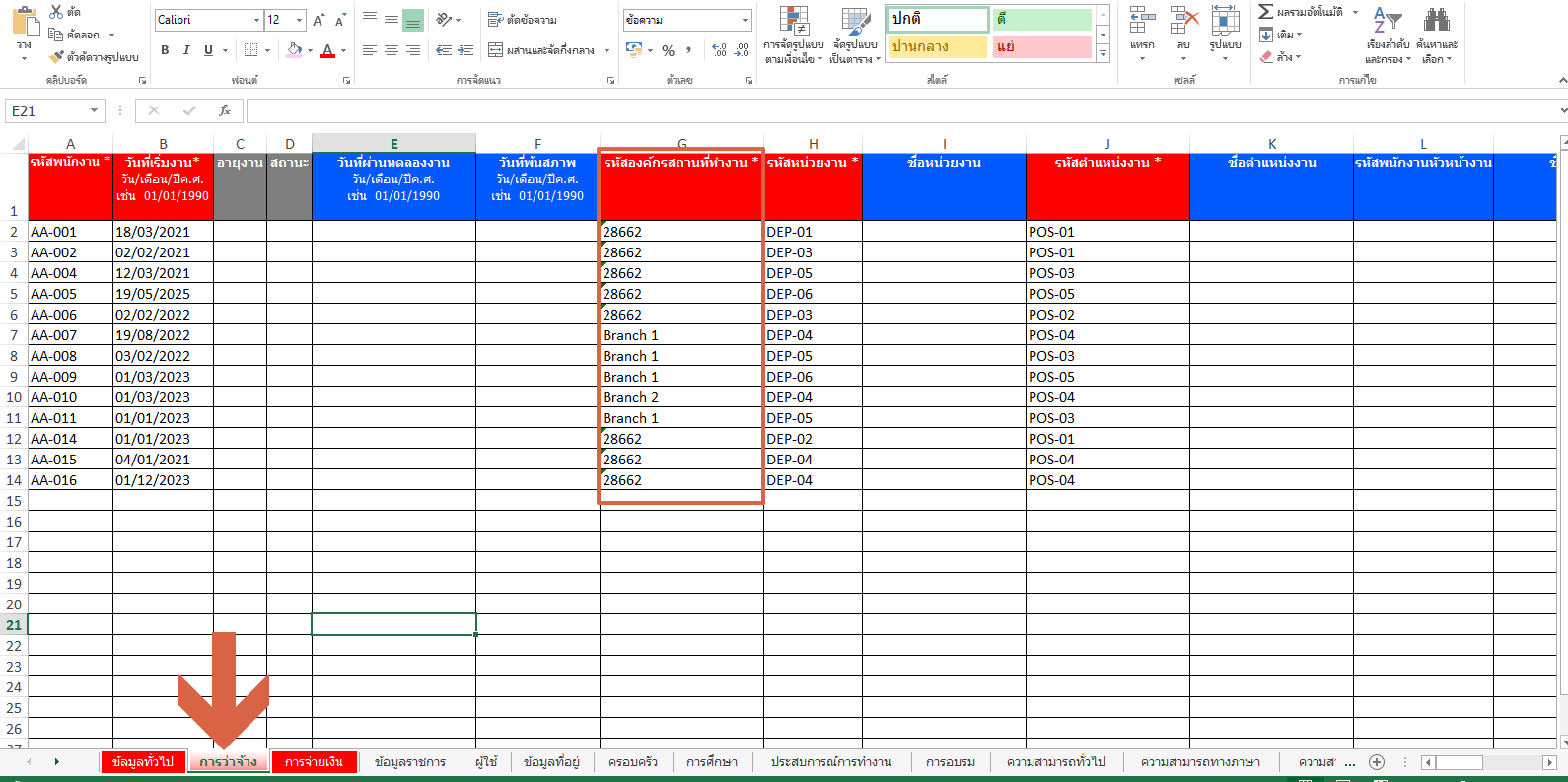The image size is (1568, 782).
Task: Add a new sheet with plus icon
Action: pyautogui.click(x=1377, y=762)
